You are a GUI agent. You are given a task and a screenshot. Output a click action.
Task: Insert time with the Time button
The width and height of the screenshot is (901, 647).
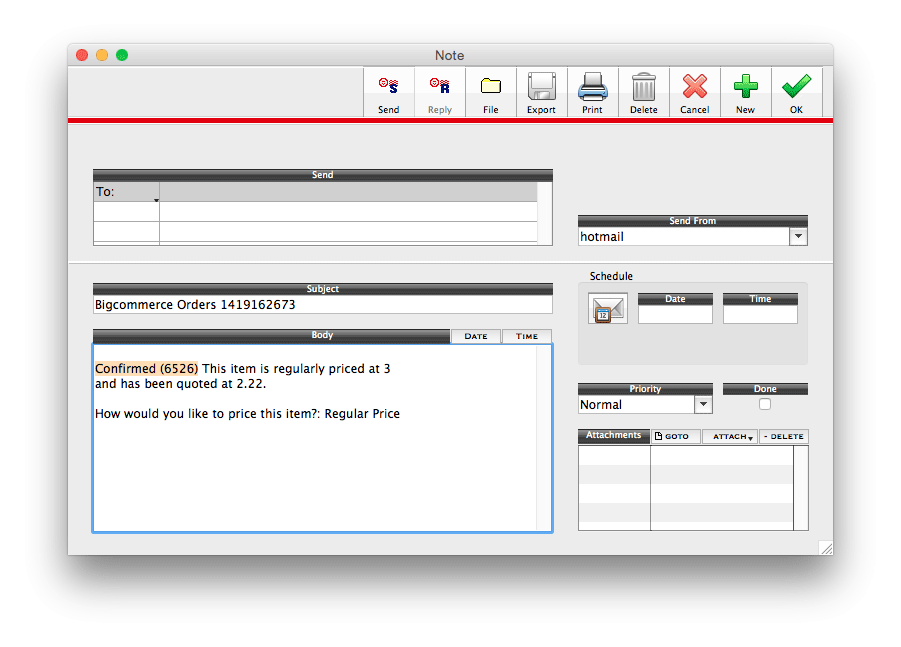(x=526, y=336)
